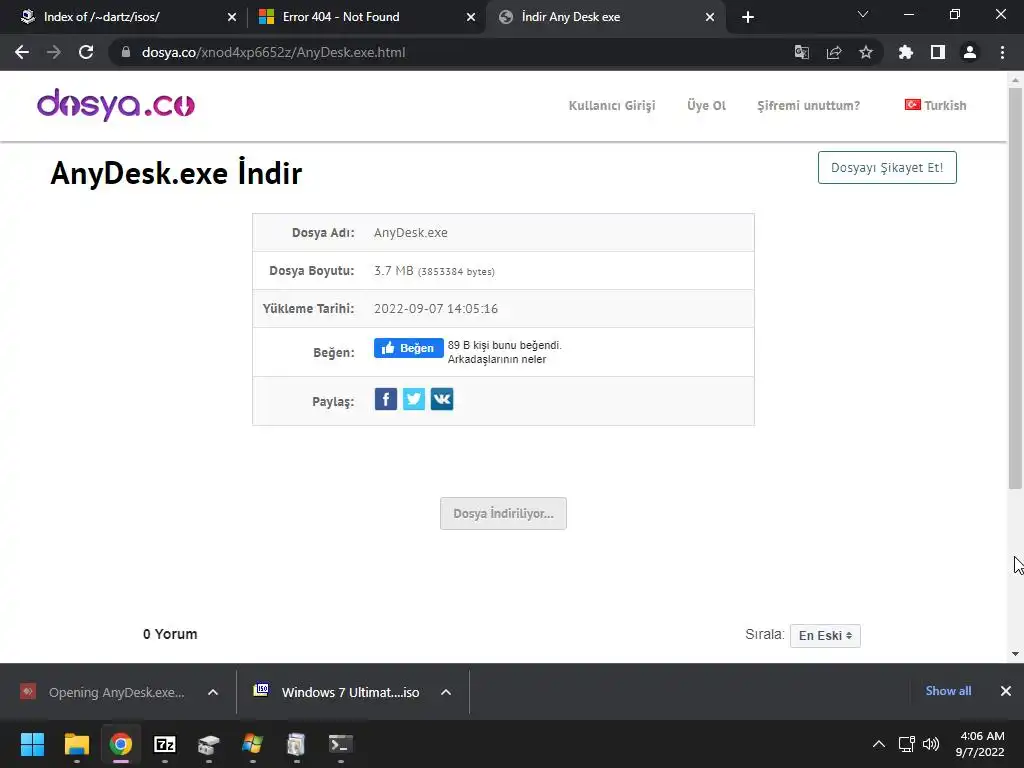Close the Error 404 - Not Found tab

point(471,17)
